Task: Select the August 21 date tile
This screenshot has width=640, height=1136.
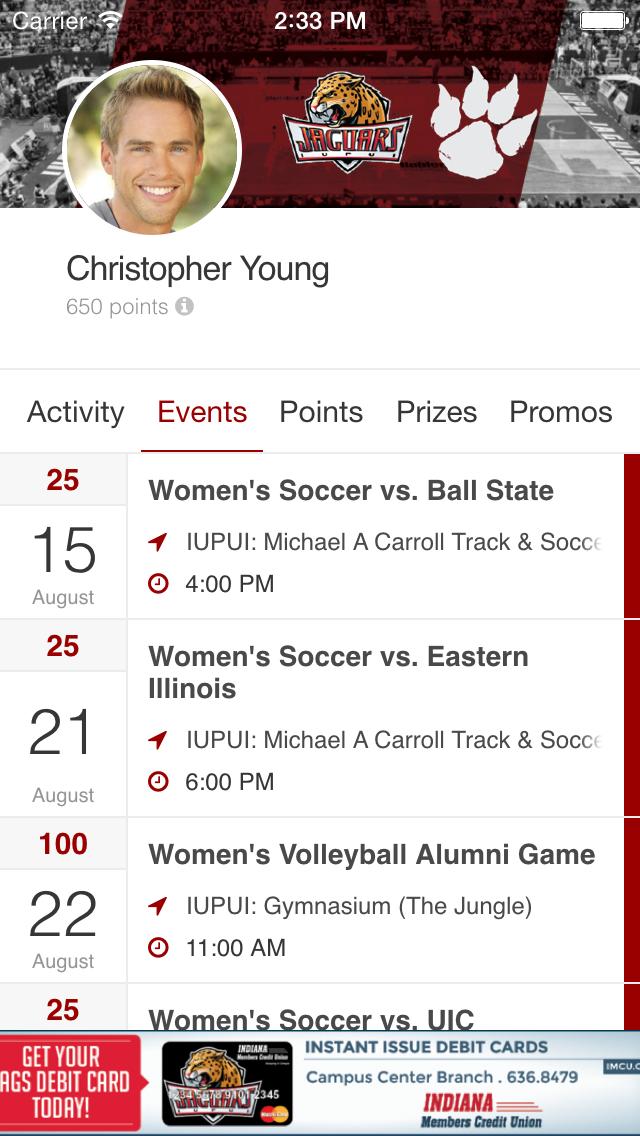Action: coord(63,745)
